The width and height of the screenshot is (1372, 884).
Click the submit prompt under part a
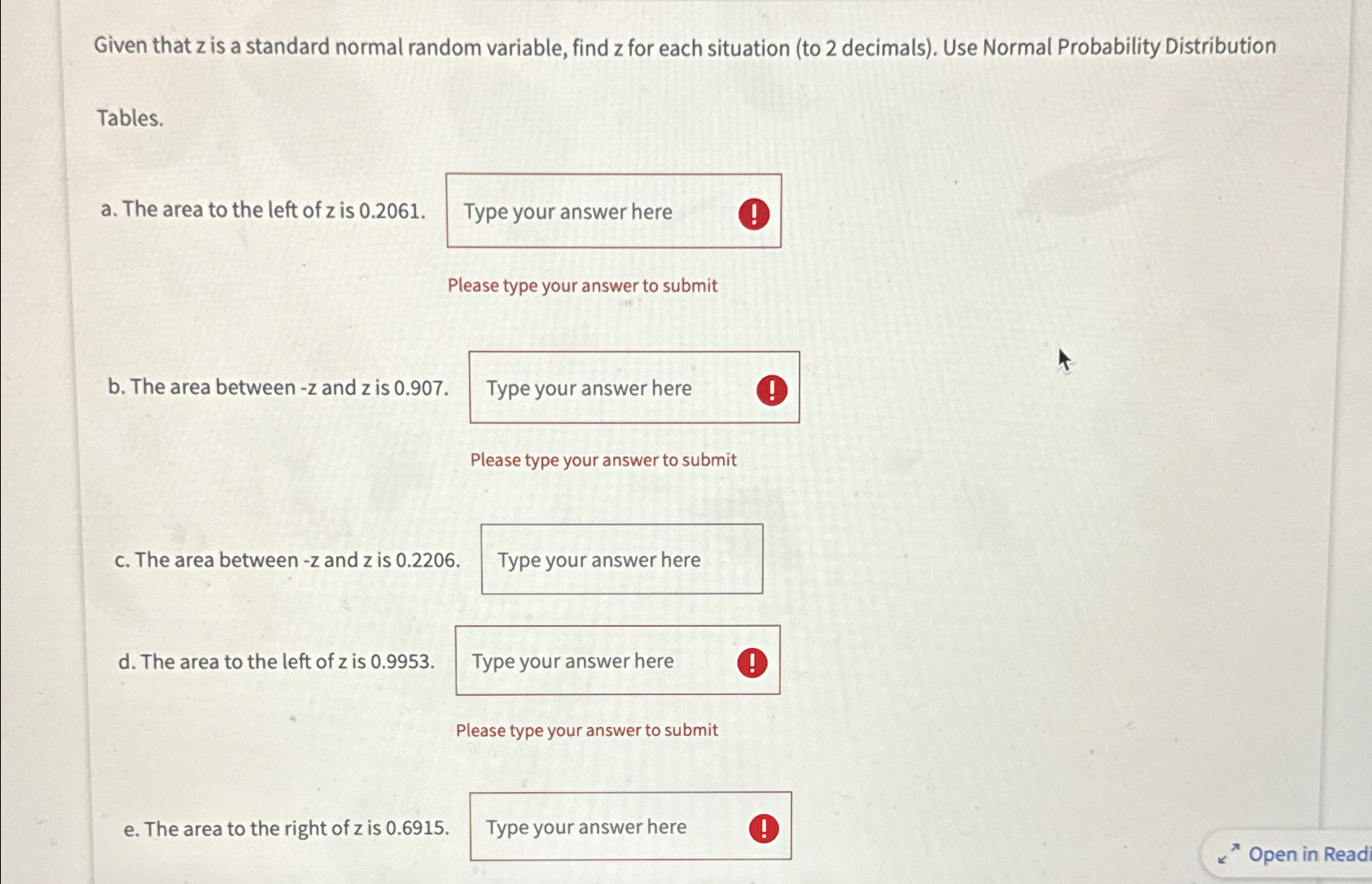click(x=581, y=286)
